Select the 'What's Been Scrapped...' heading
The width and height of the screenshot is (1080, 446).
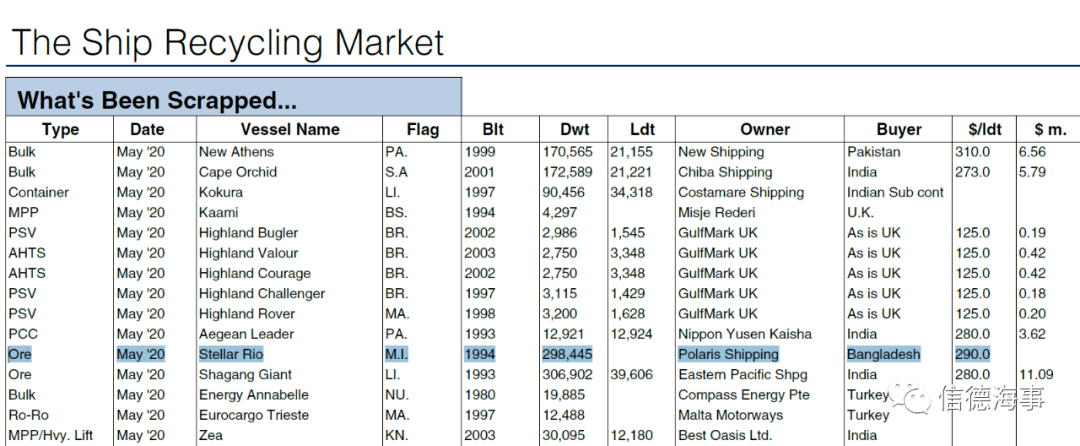157,100
